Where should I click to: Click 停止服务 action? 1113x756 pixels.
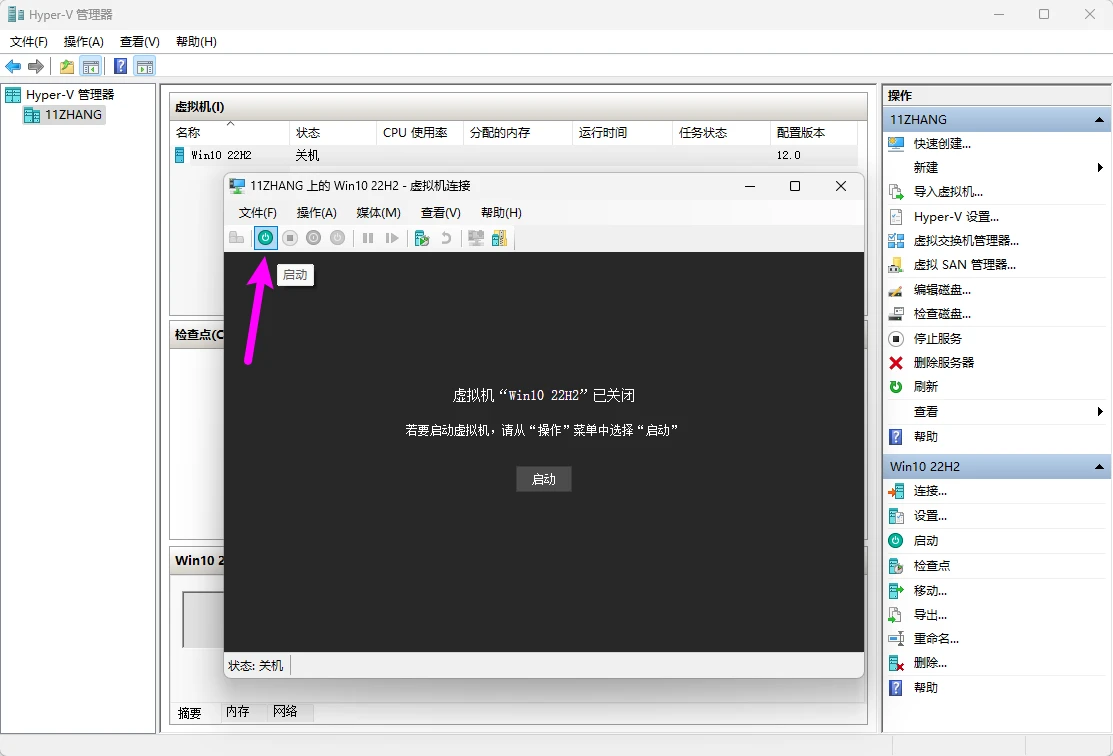pyautogui.click(x=937, y=339)
